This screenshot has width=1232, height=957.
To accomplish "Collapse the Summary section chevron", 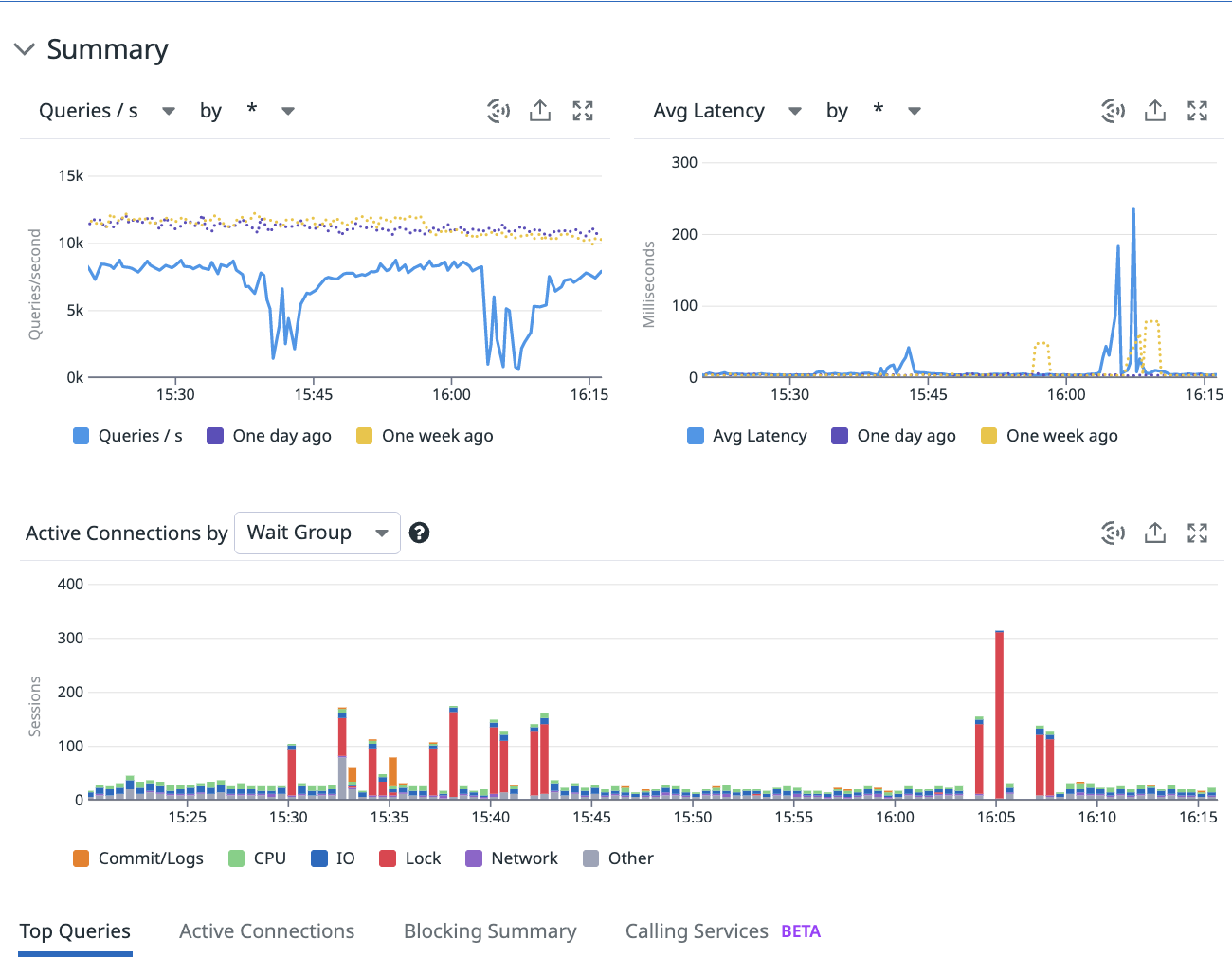I will point(25,49).
